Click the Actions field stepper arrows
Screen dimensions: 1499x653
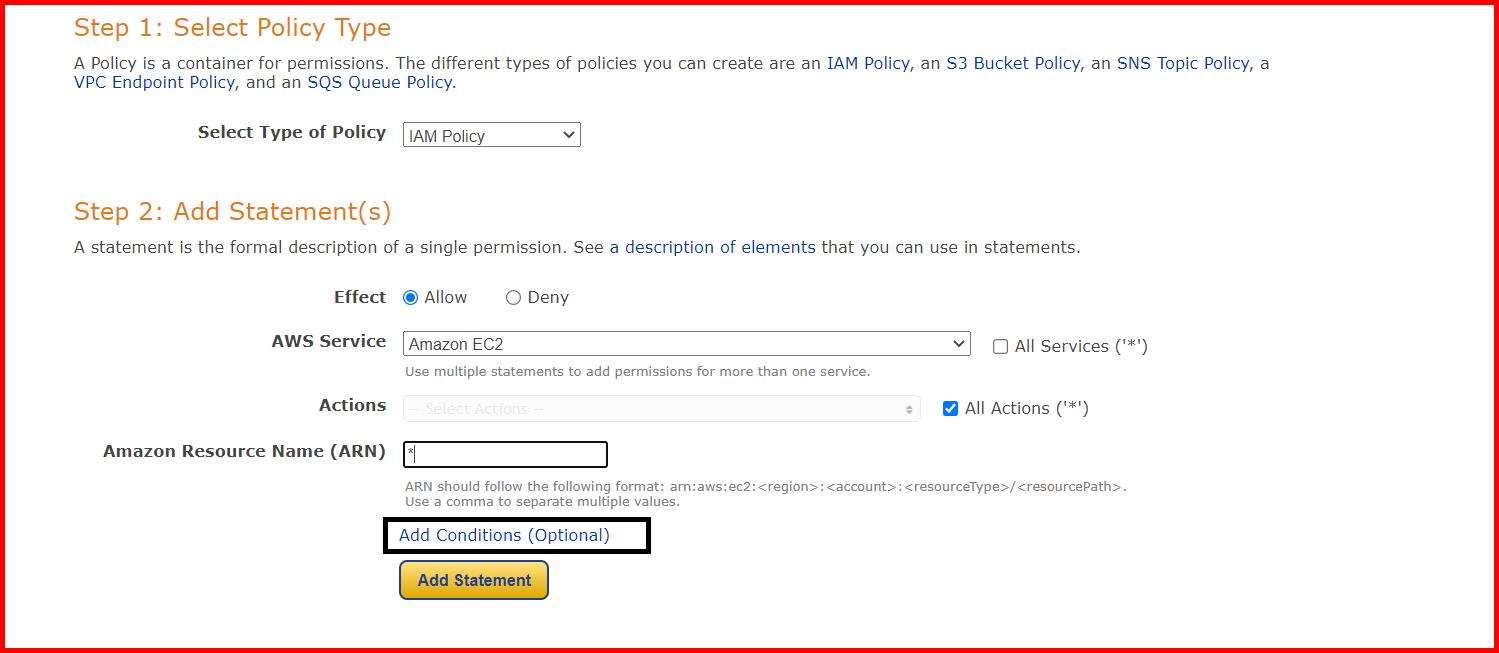click(909, 408)
